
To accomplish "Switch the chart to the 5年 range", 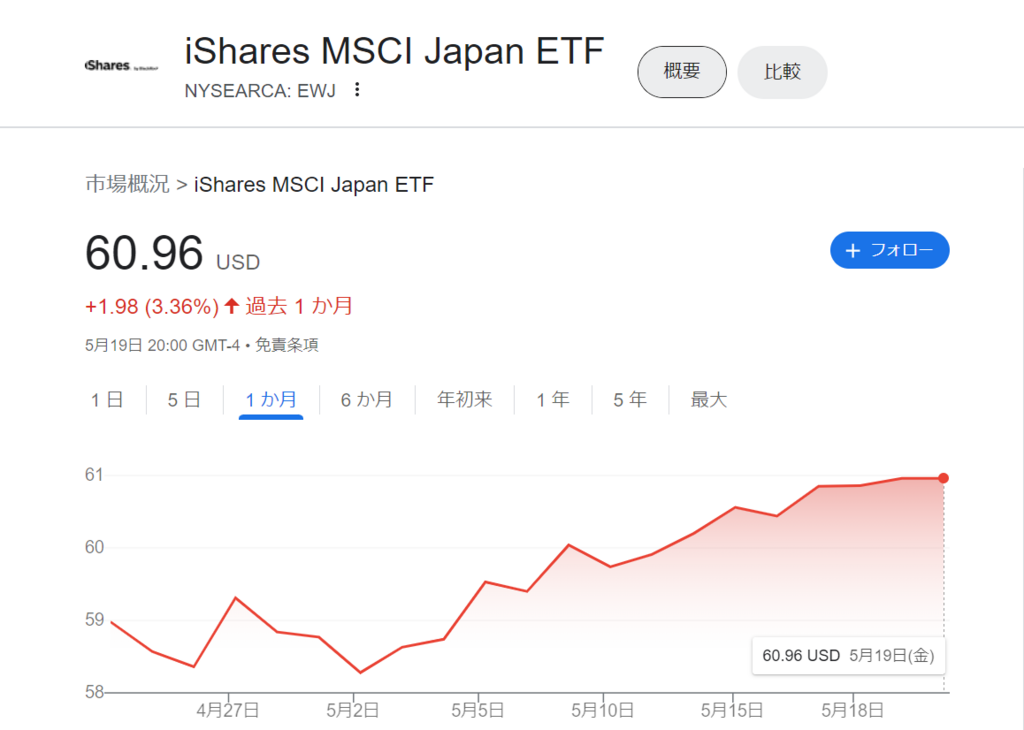I will tap(630, 400).
